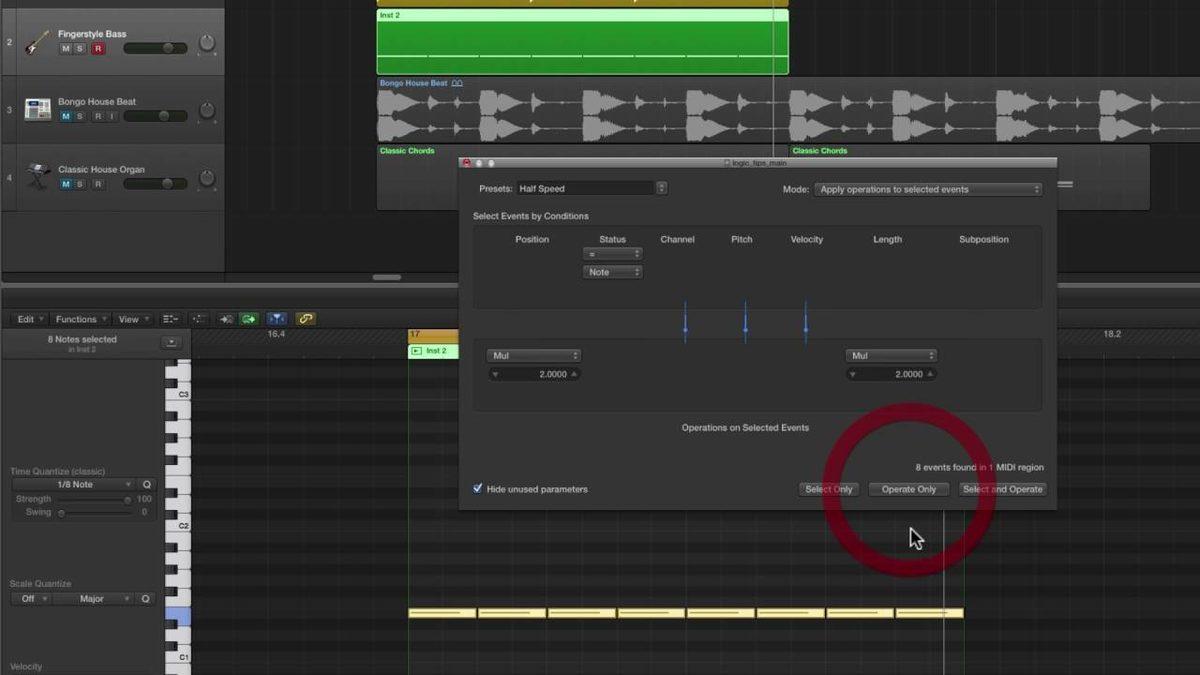Uncheck Hide unused parameters checkbox
The width and height of the screenshot is (1200, 675).
click(x=478, y=489)
